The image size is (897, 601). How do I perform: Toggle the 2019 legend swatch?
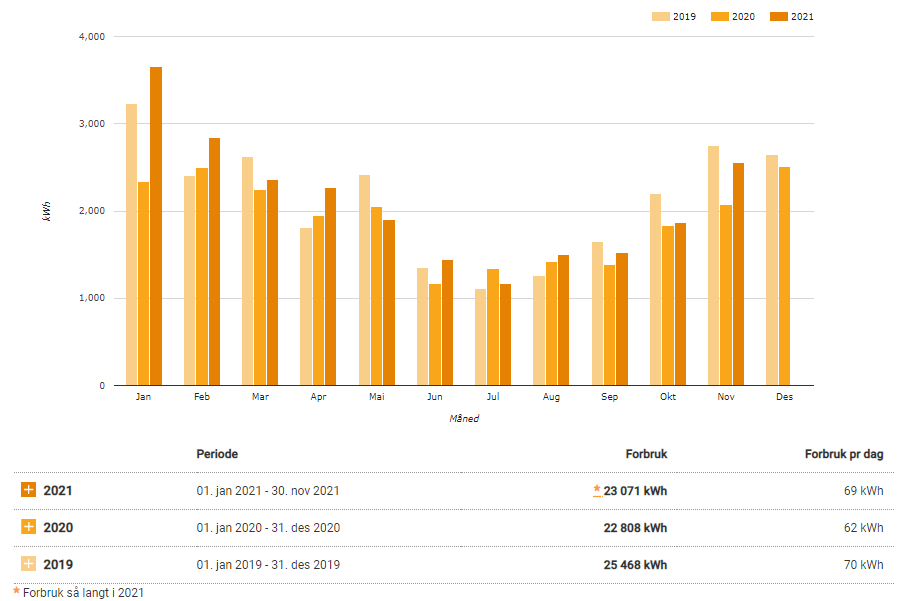660,17
